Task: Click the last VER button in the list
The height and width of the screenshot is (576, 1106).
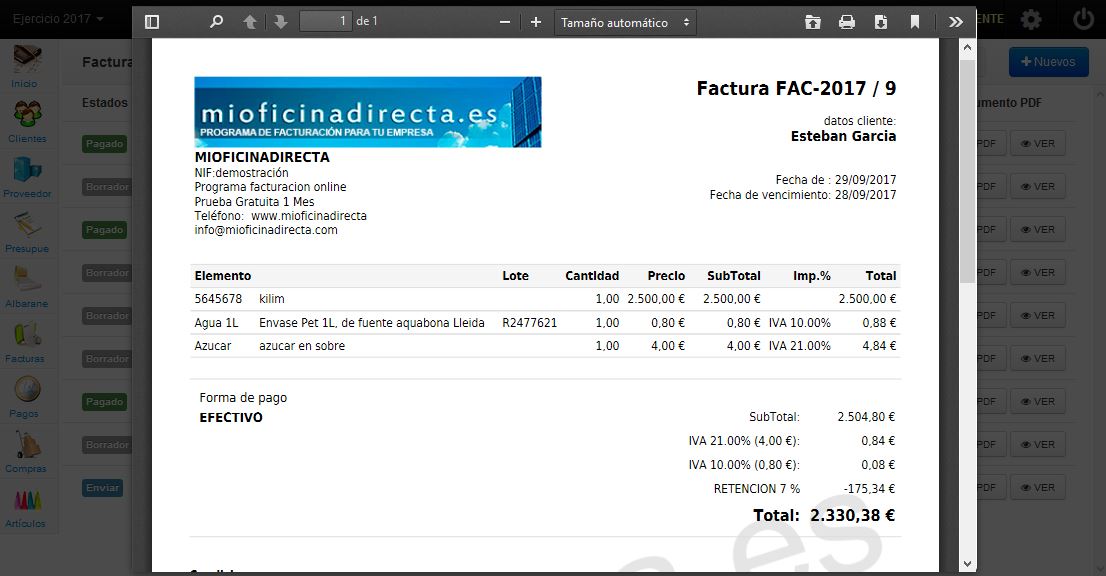Action: tap(1038, 488)
